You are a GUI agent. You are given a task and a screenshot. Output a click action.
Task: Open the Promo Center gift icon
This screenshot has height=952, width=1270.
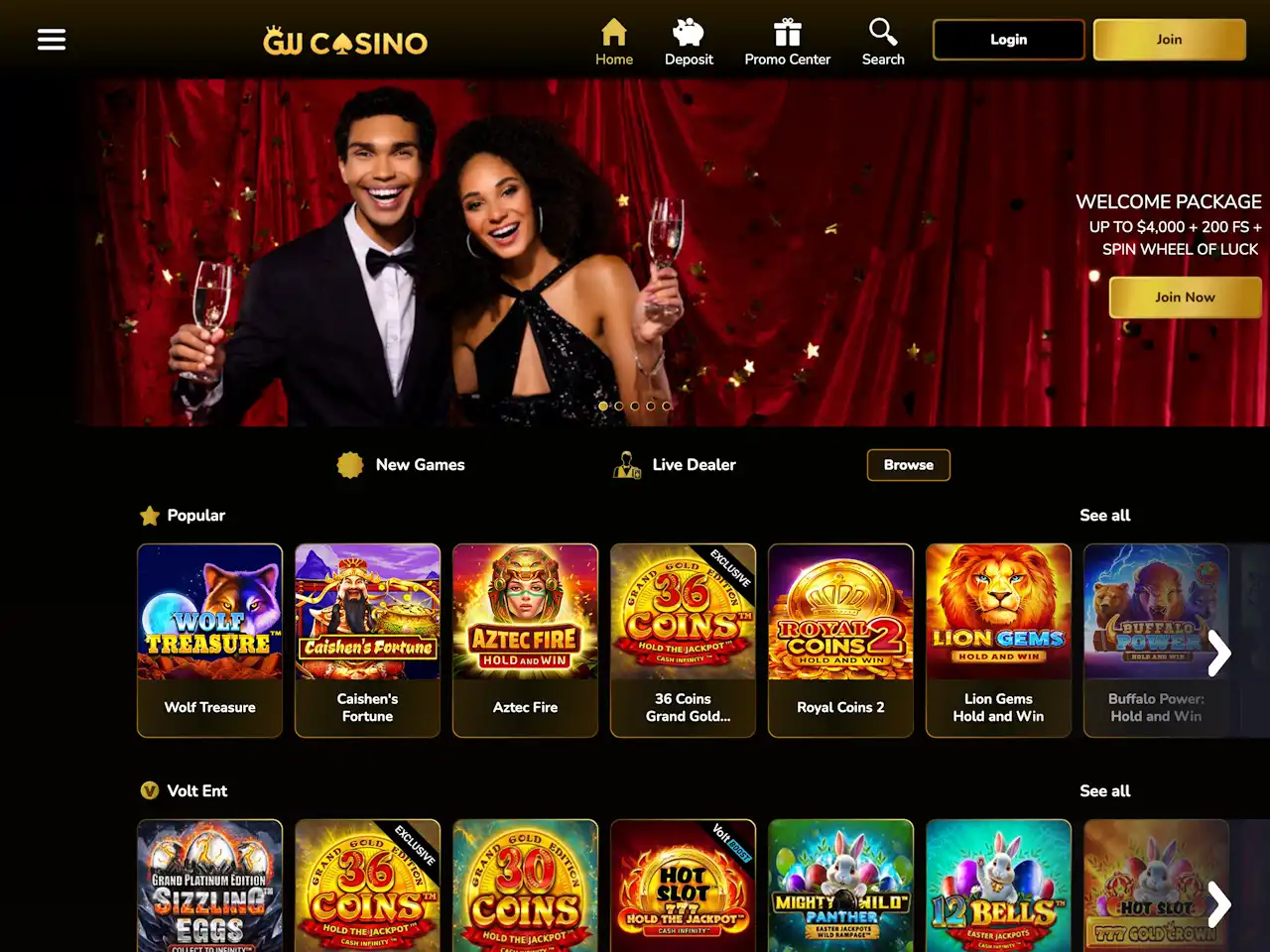pos(788,32)
